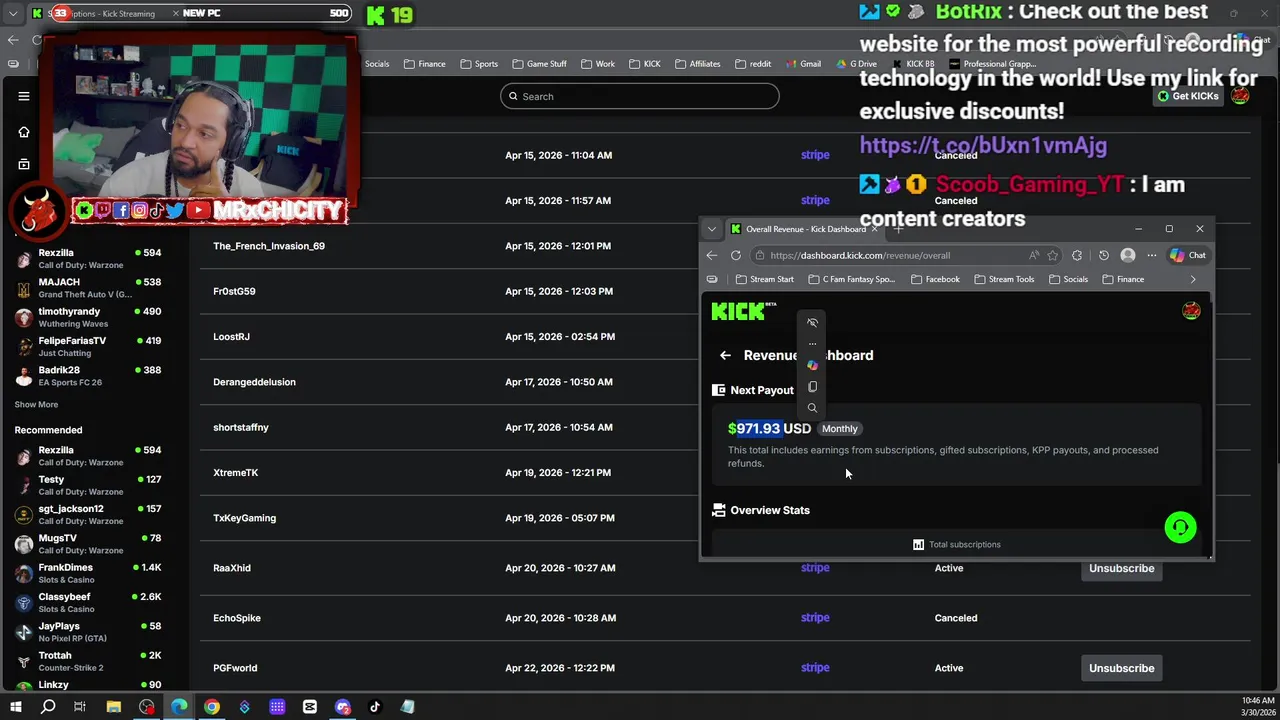Open CapCut from taskbar
The width and height of the screenshot is (1280, 720).
tap(310, 707)
